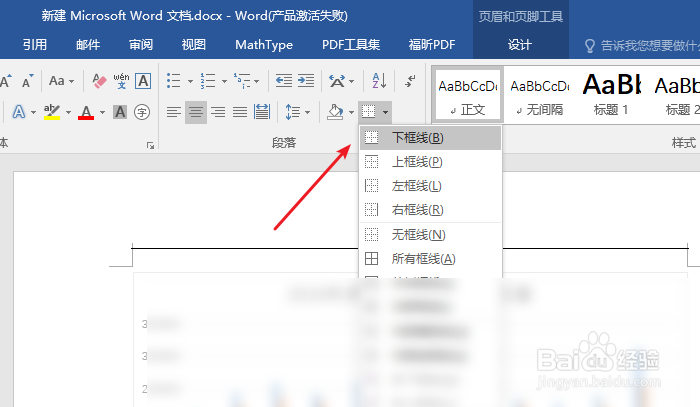Image resolution: width=700 pixels, height=407 pixels.
Task: Open the 福昕PDF ribbon tab
Action: click(432, 45)
